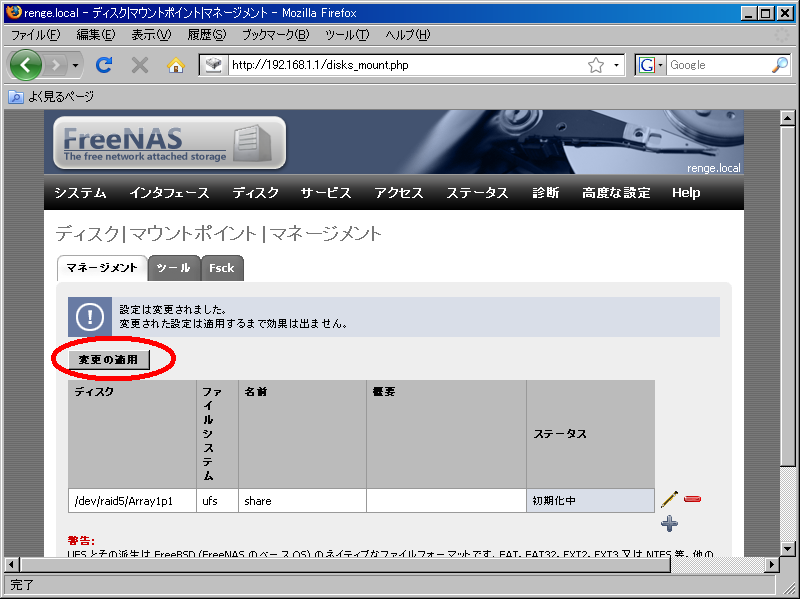Open the ヘルプ(H) menu
Screen dimensions: 800x599
[x=408, y=35]
